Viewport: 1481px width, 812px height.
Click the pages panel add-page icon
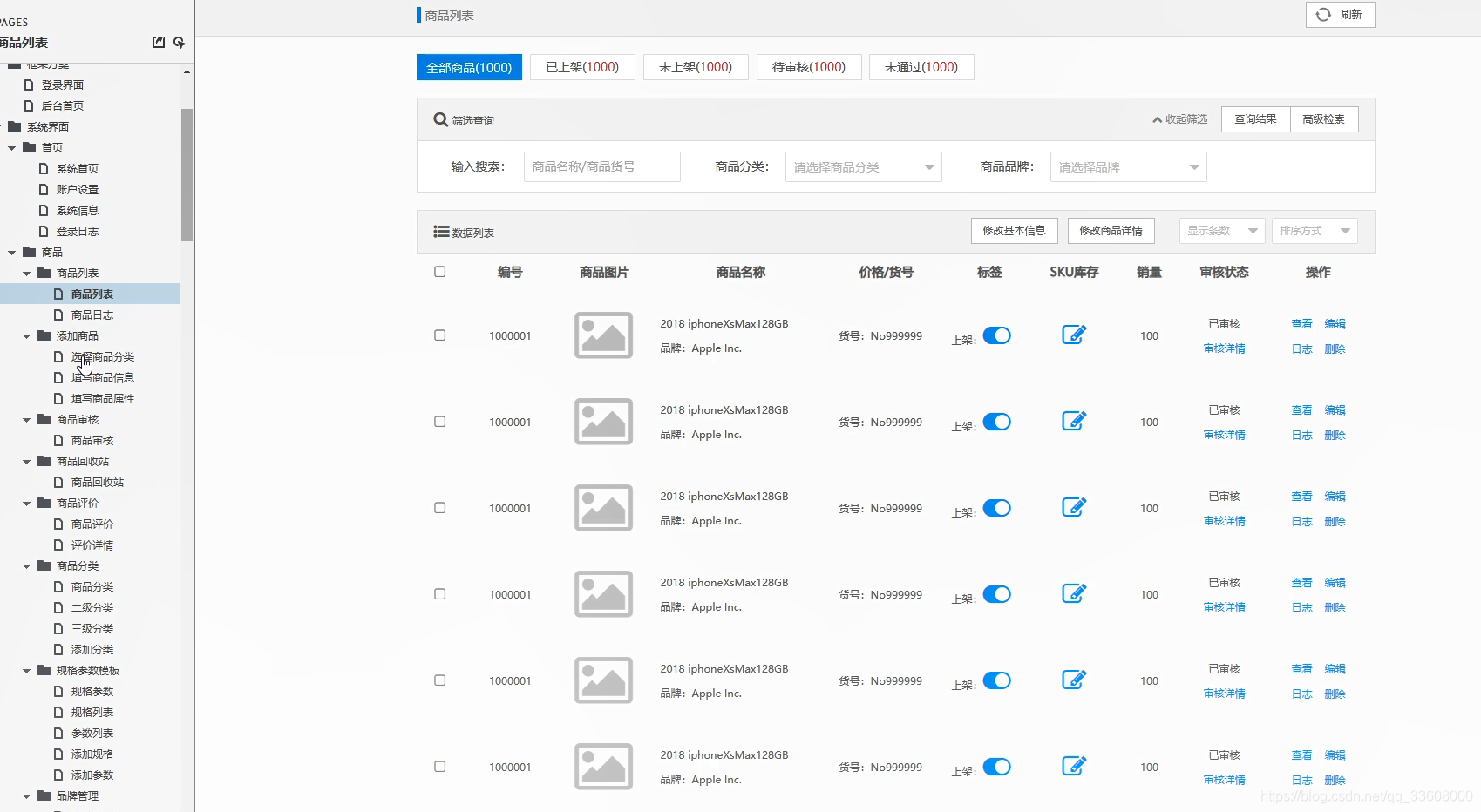click(x=180, y=42)
